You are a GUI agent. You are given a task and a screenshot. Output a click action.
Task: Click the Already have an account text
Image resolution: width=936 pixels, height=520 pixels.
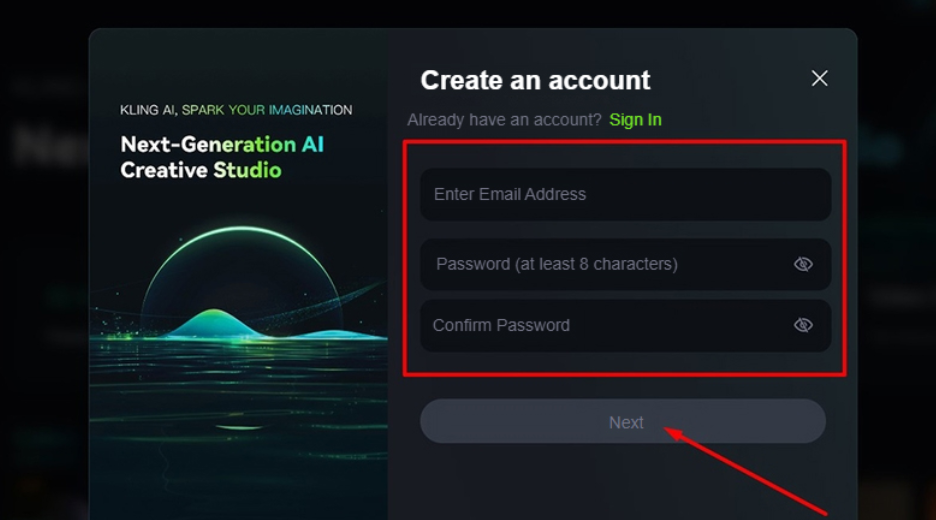click(504, 120)
